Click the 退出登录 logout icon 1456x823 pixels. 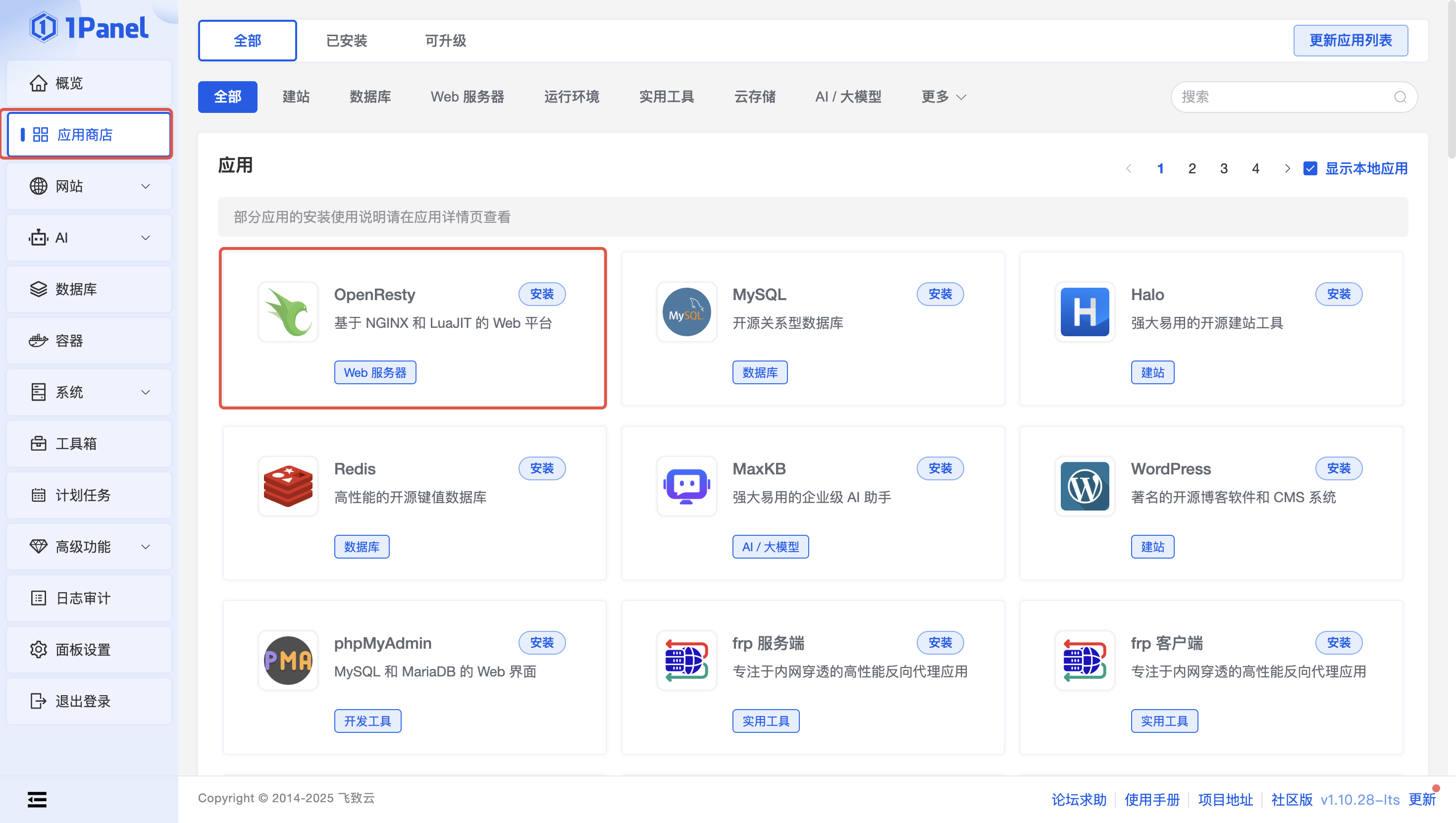pos(39,701)
